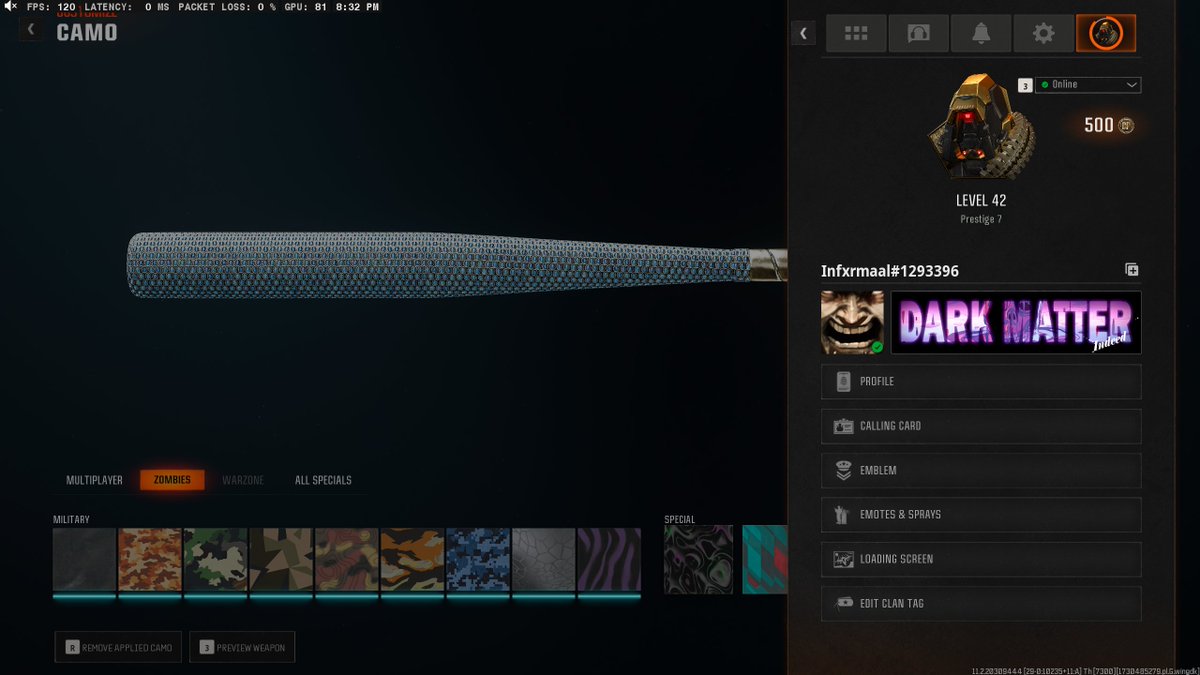Select the purple-green swirl Special camo
The width and height of the screenshot is (1200, 675).
point(699,560)
